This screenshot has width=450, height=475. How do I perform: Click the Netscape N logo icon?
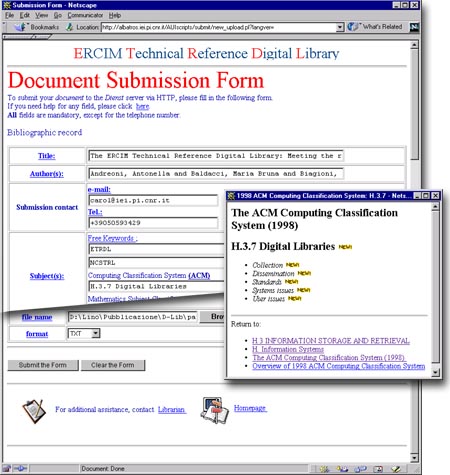pyautogui.click(x=414, y=27)
